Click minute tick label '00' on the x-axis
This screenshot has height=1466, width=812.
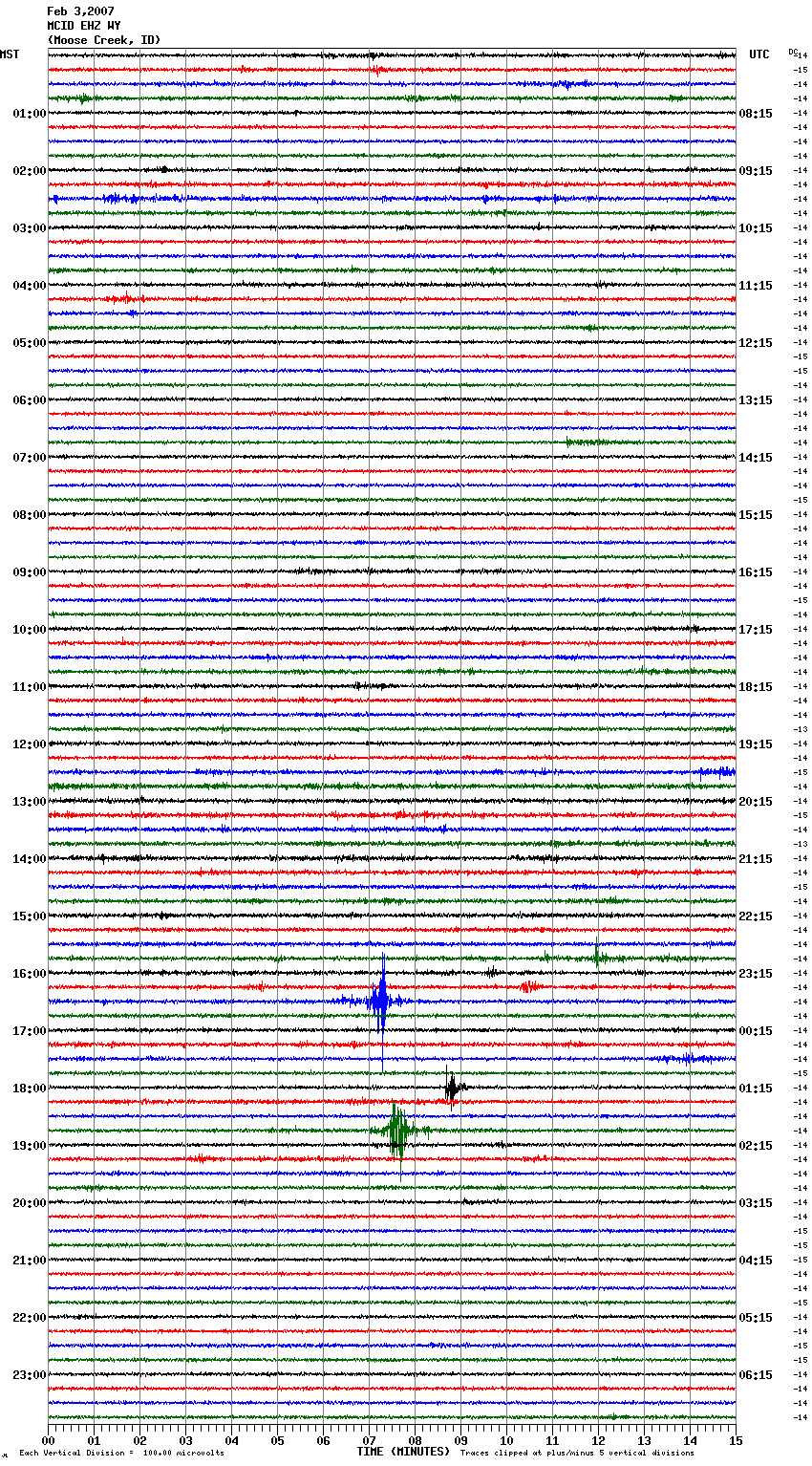48,1440
